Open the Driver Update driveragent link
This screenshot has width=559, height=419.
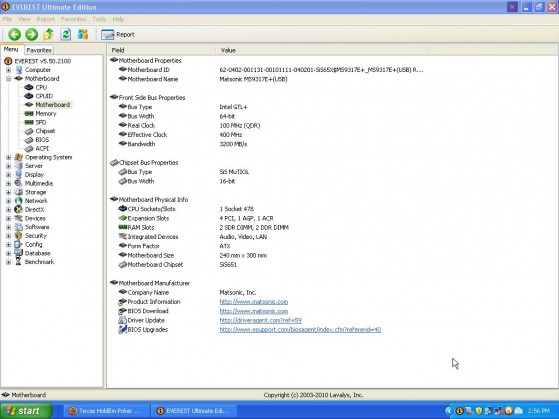pyautogui.click(x=261, y=320)
